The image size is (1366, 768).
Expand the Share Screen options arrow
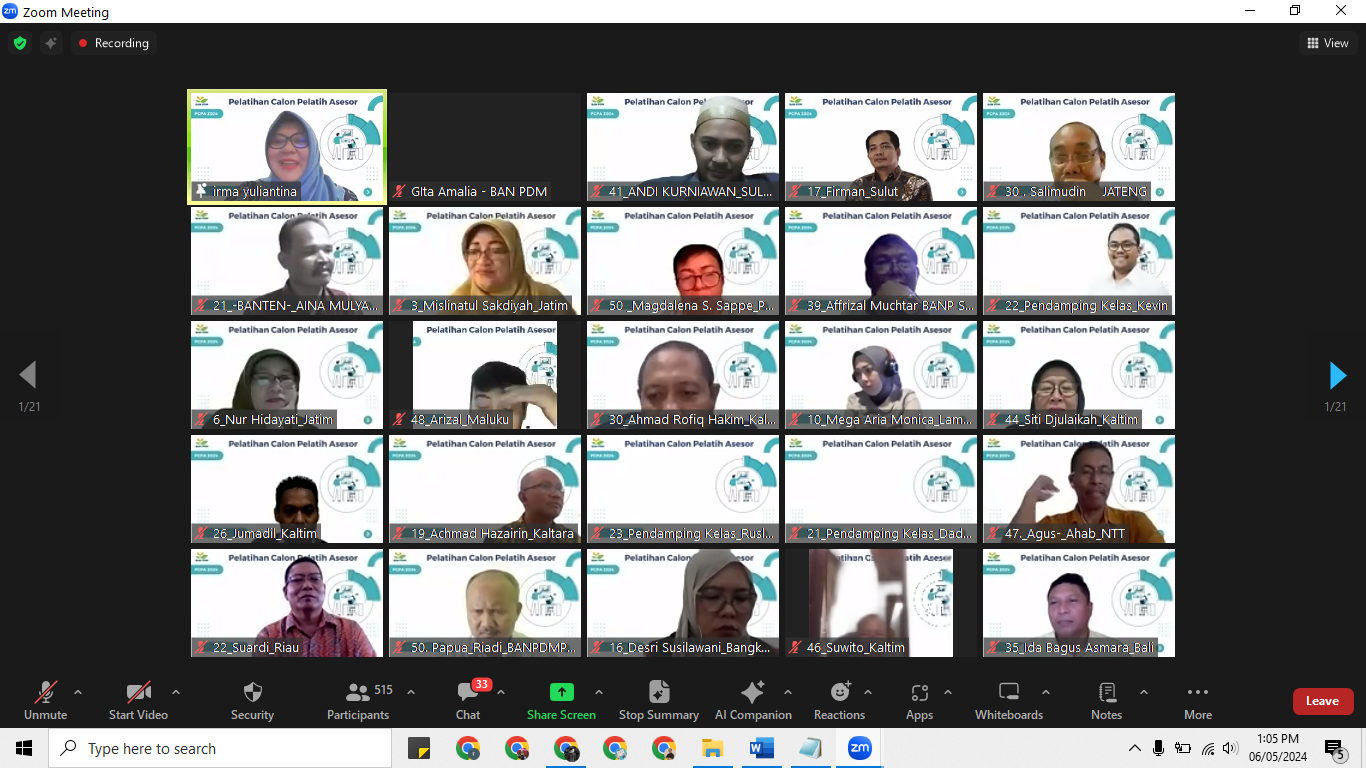pos(599,692)
